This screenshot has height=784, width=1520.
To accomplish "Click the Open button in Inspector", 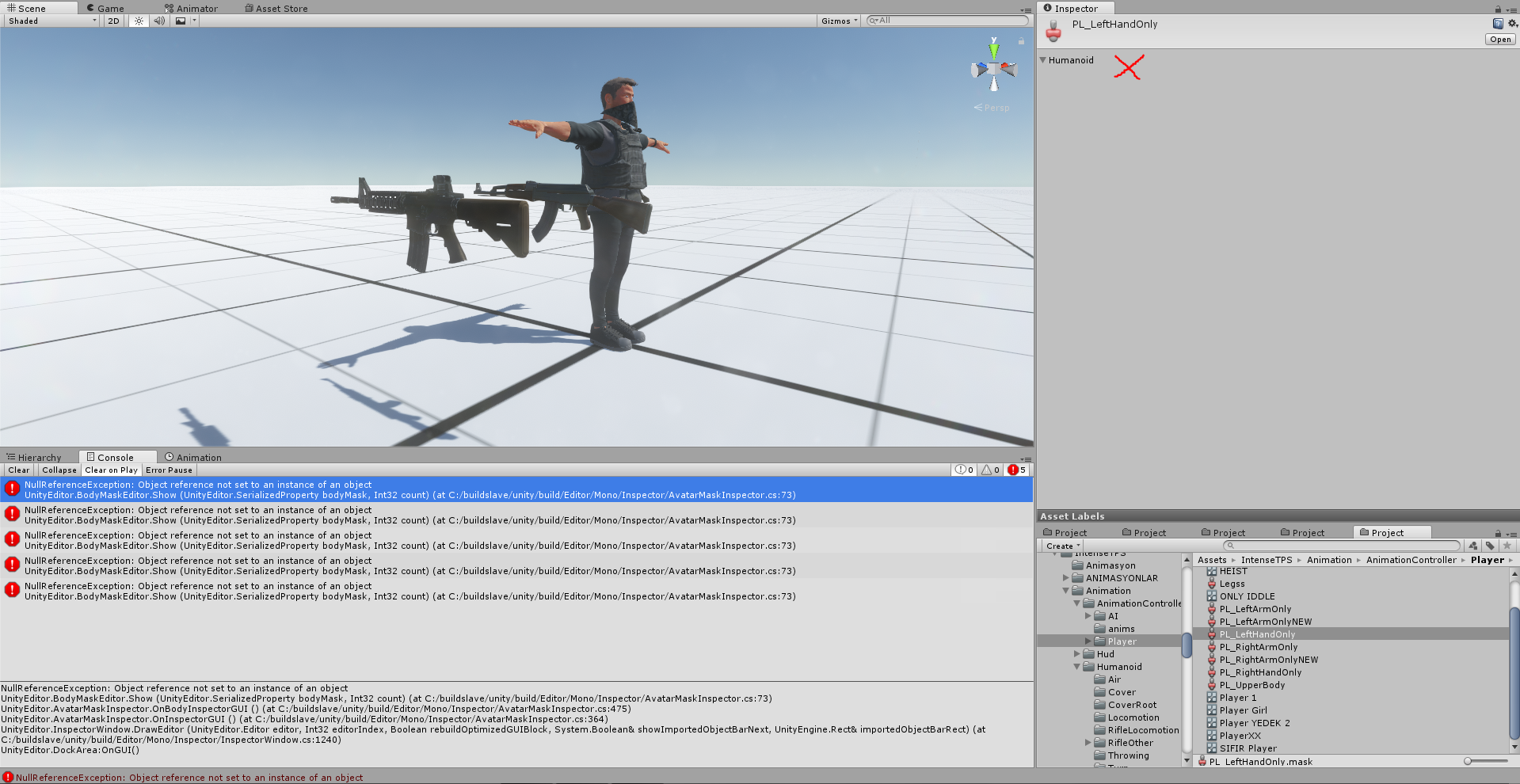I will [x=1500, y=39].
